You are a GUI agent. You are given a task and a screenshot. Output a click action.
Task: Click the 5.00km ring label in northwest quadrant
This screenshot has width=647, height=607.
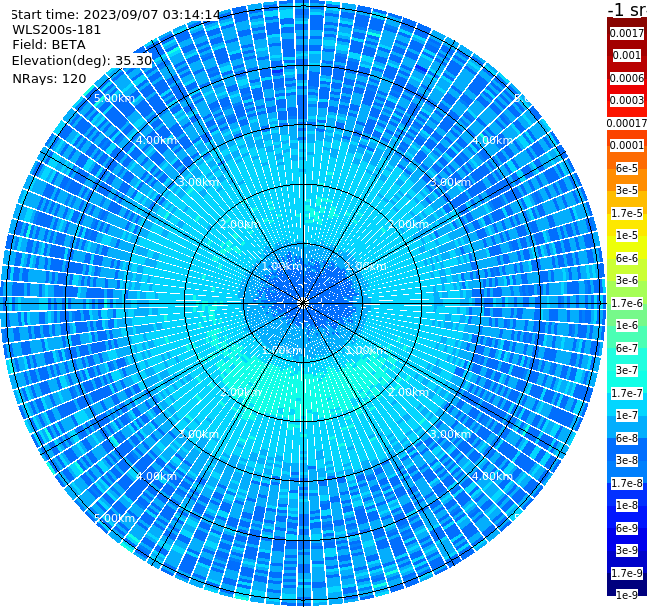[114, 99]
